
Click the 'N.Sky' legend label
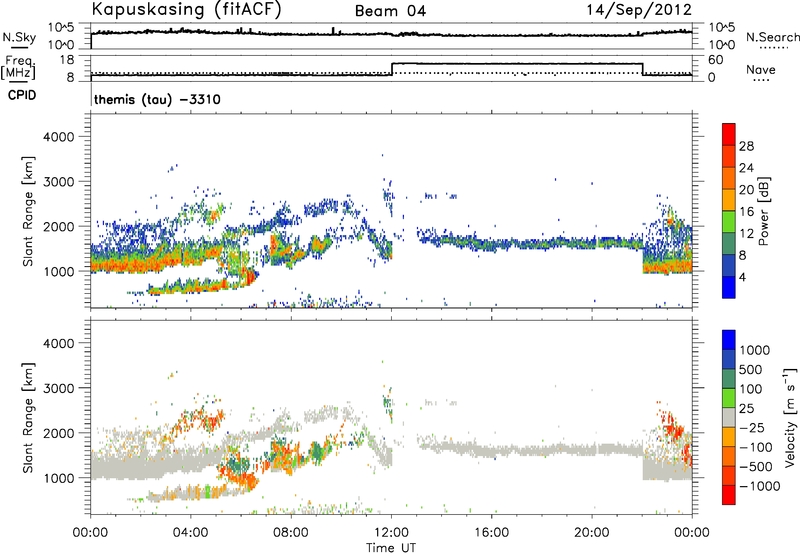tap(19, 37)
